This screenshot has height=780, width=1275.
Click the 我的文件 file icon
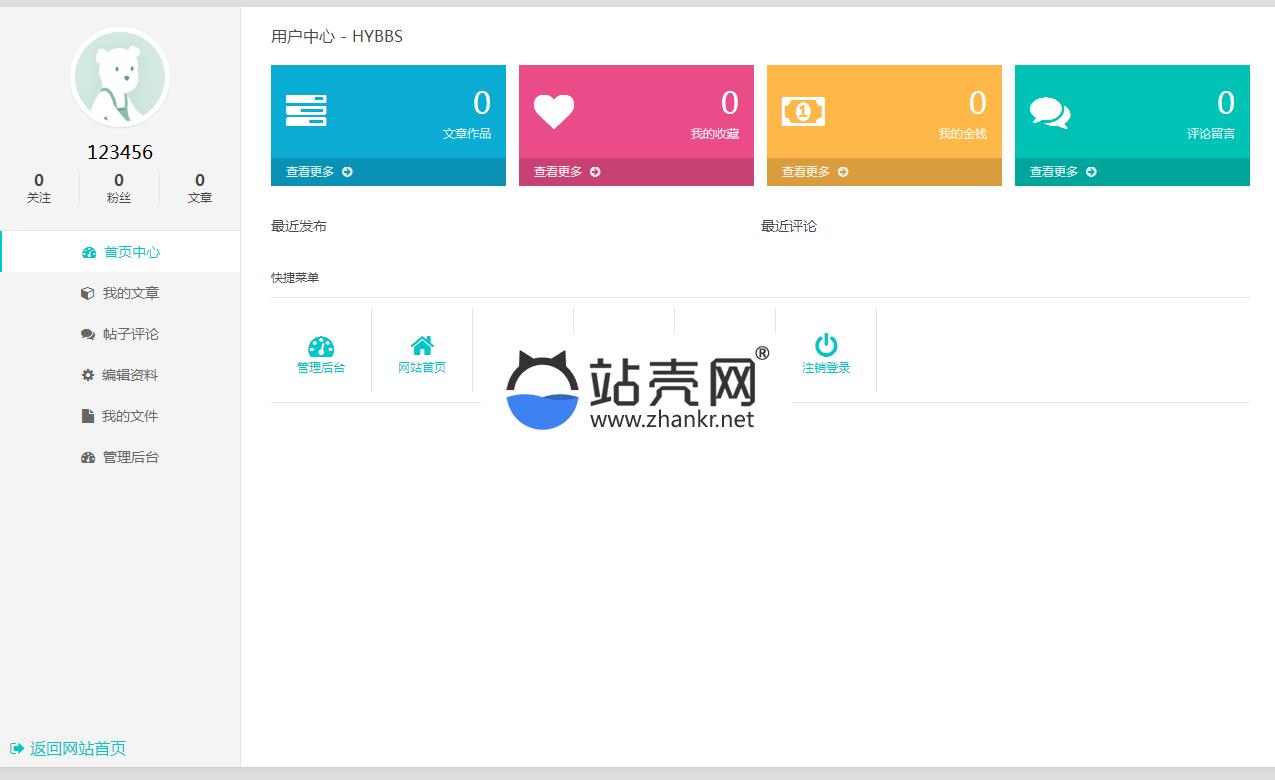point(88,416)
